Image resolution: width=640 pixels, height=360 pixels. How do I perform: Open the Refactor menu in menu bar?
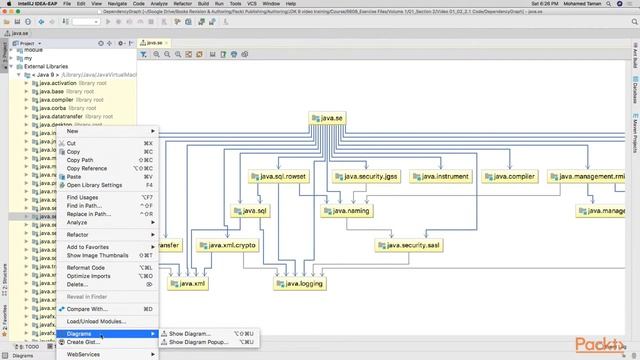pos(182,4)
